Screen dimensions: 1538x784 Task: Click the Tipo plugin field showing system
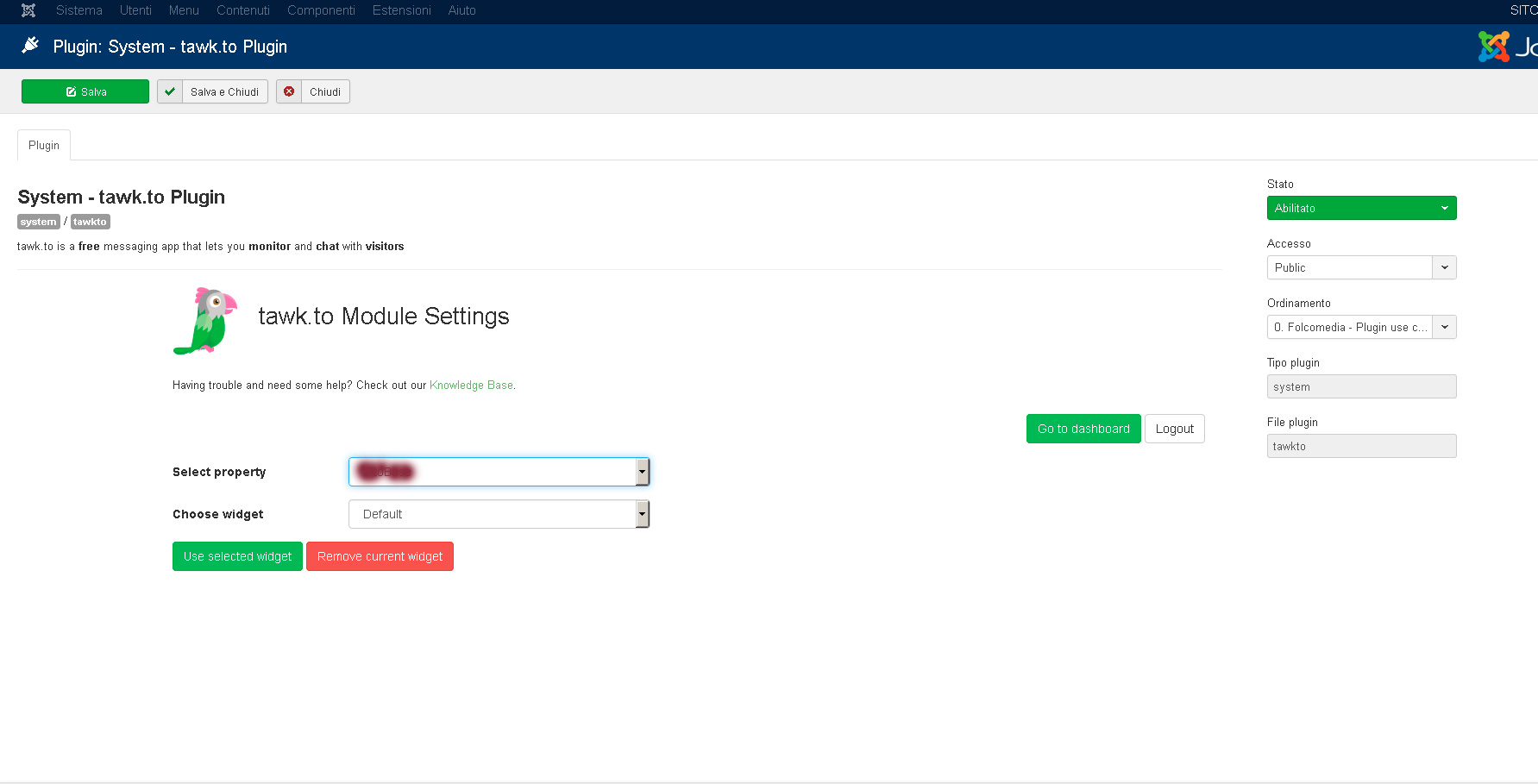pos(1361,386)
